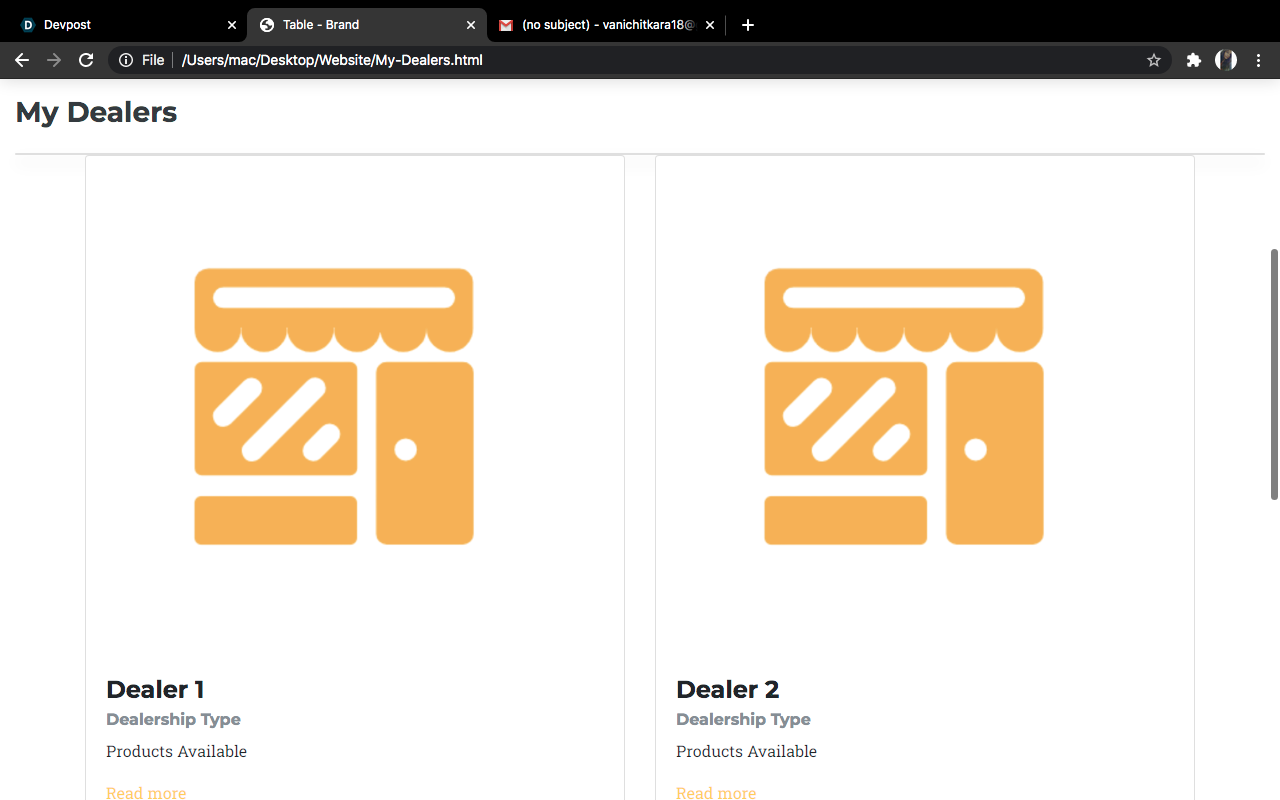
Task: Click the forward navigation arrow
Action: (x=54, y=60)
